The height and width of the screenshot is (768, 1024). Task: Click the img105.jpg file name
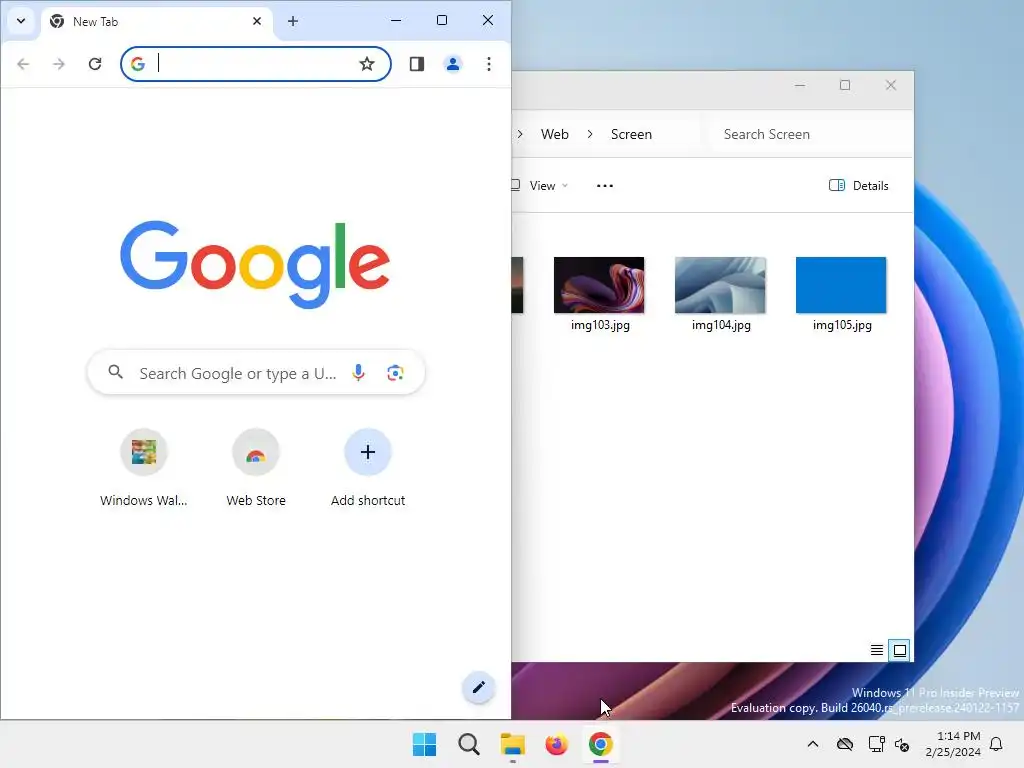tap(842, 325)
